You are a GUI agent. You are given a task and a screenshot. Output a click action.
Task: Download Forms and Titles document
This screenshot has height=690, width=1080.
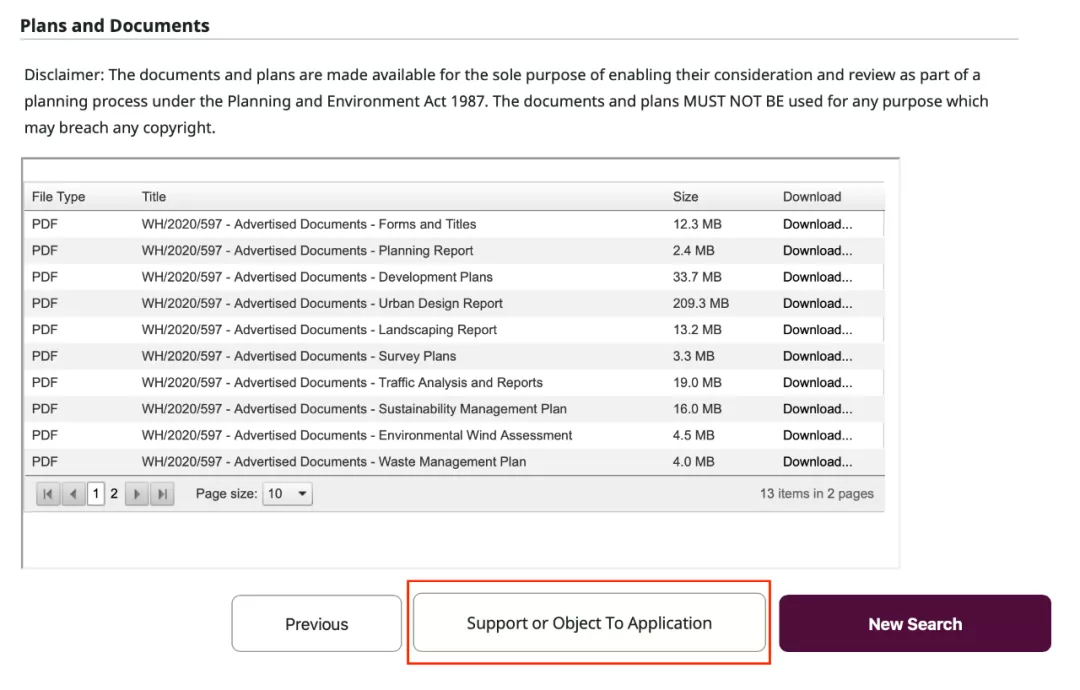point(817,224)
